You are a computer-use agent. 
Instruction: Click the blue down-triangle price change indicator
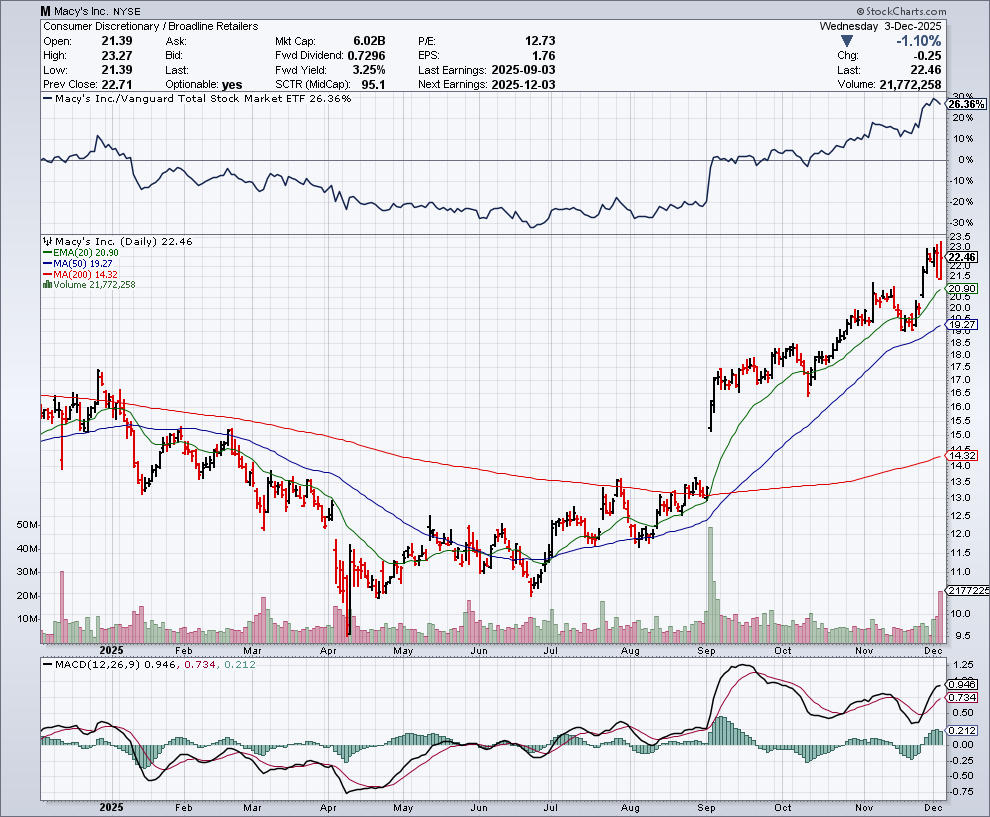(848, 41)
